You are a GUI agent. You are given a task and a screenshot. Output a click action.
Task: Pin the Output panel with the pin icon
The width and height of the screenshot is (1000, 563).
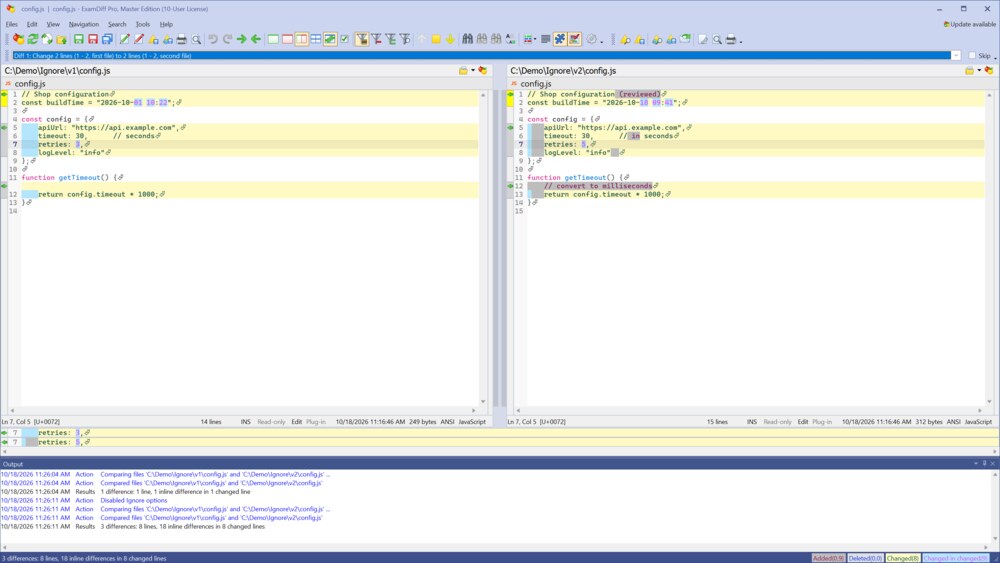point(984,464)
